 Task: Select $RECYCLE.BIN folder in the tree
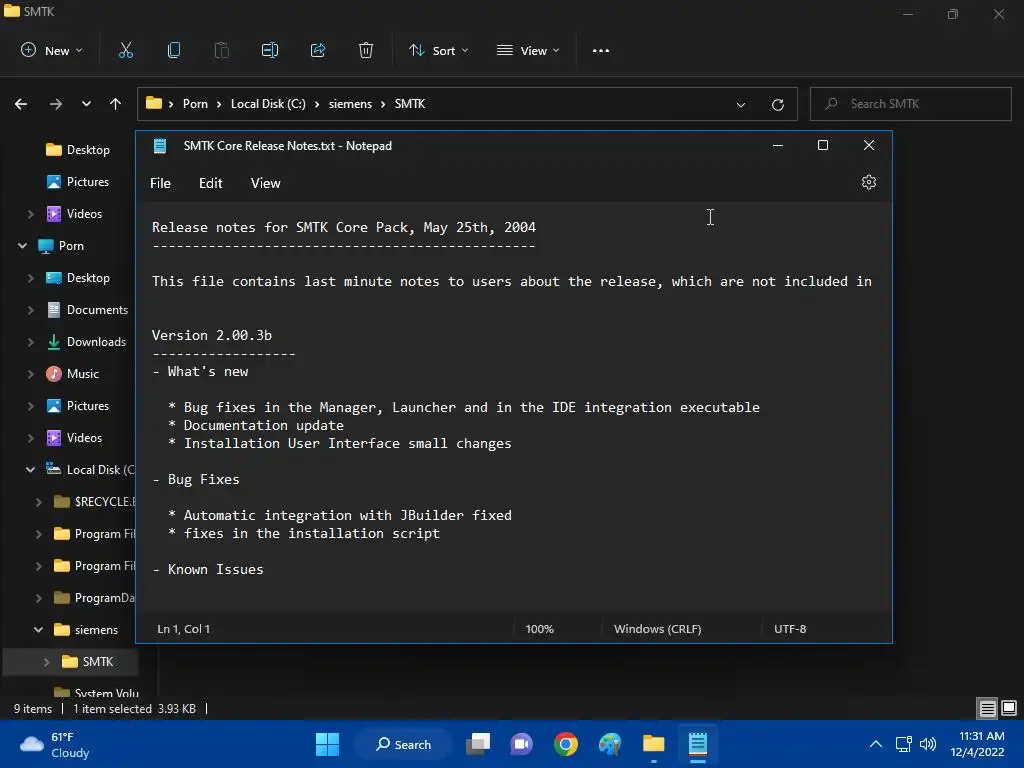click(94, 502)
